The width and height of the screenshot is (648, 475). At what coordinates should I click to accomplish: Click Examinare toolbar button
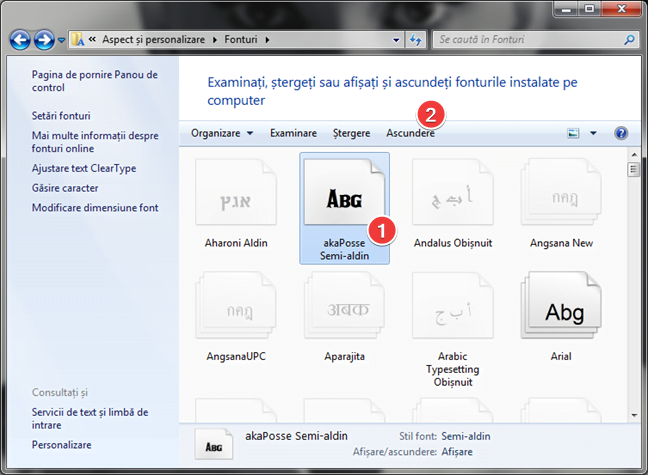pos(293,133)
